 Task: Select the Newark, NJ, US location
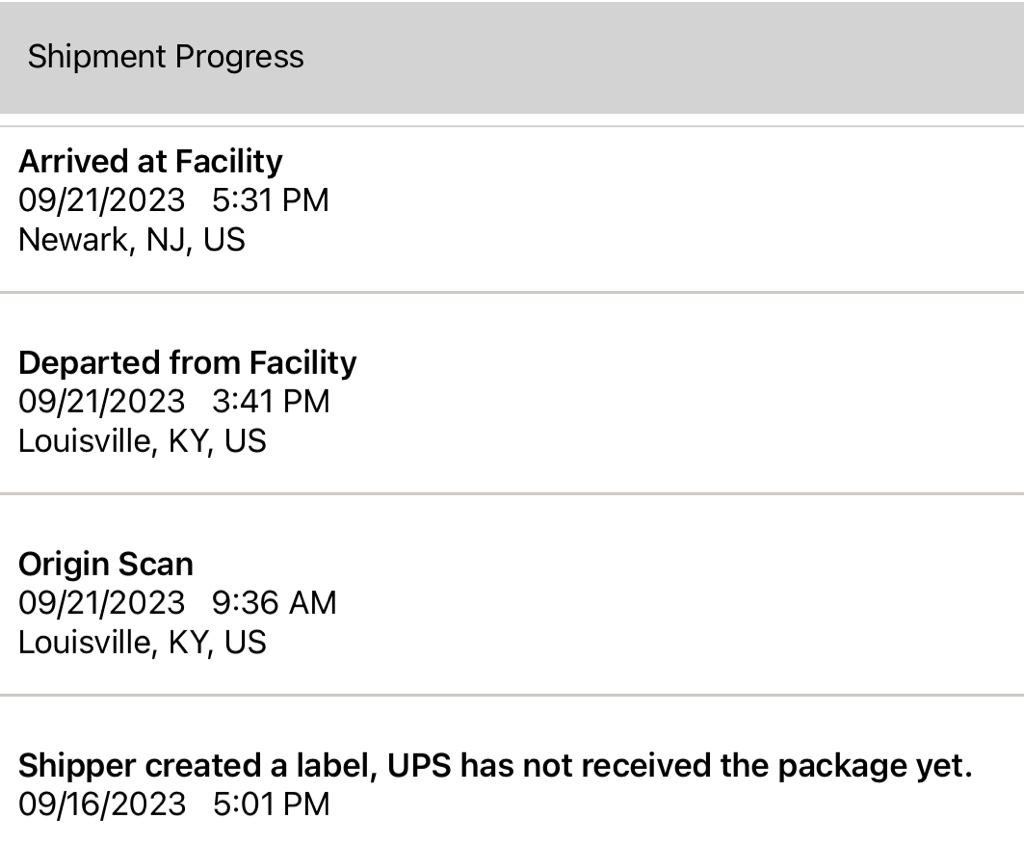[131, 240]
